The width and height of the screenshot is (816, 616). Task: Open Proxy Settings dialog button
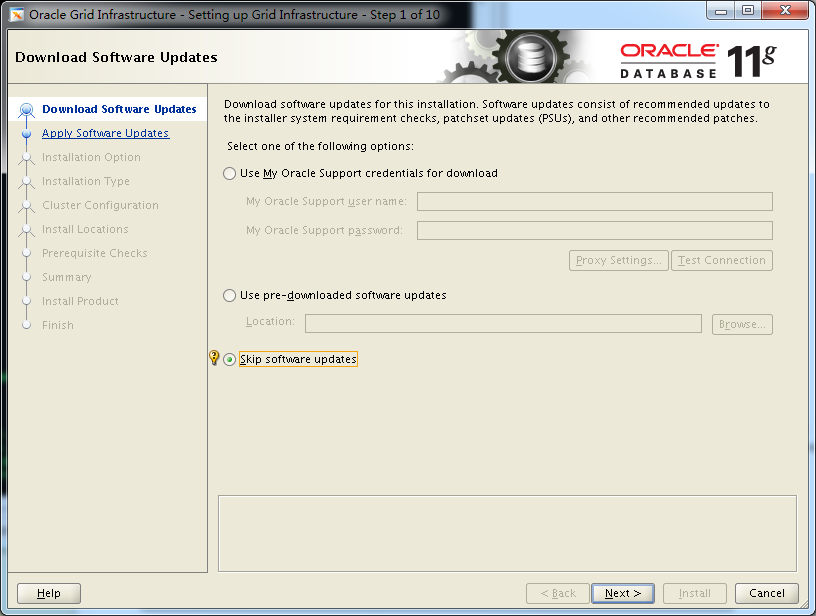[619, 260]
